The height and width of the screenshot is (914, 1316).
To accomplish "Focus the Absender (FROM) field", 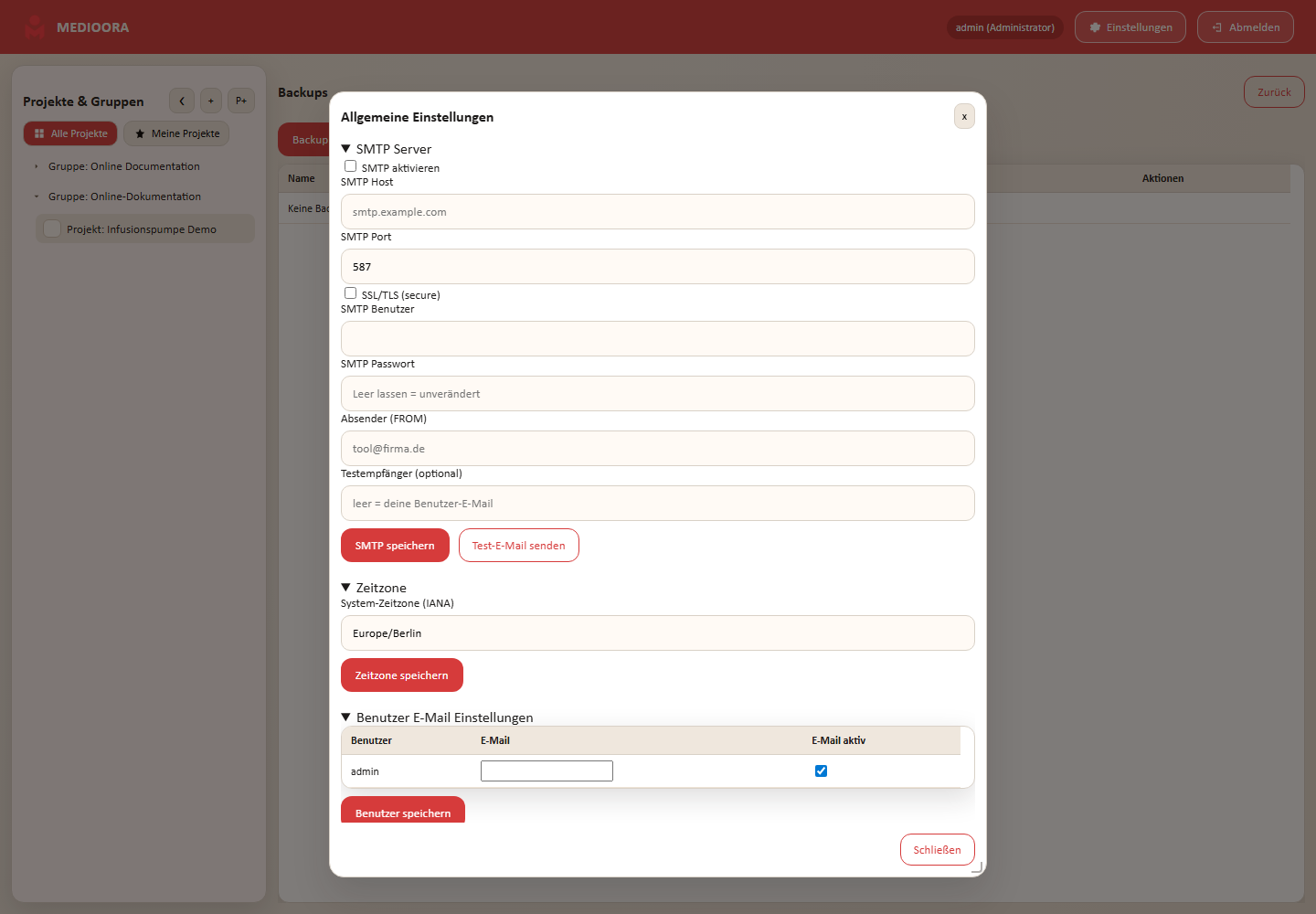I will 658,449.
